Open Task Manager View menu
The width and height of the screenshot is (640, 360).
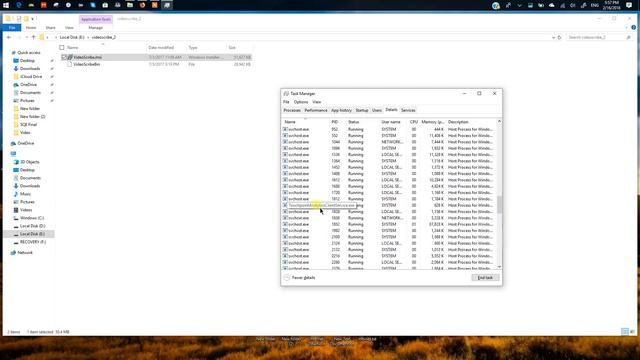[317, 102]
